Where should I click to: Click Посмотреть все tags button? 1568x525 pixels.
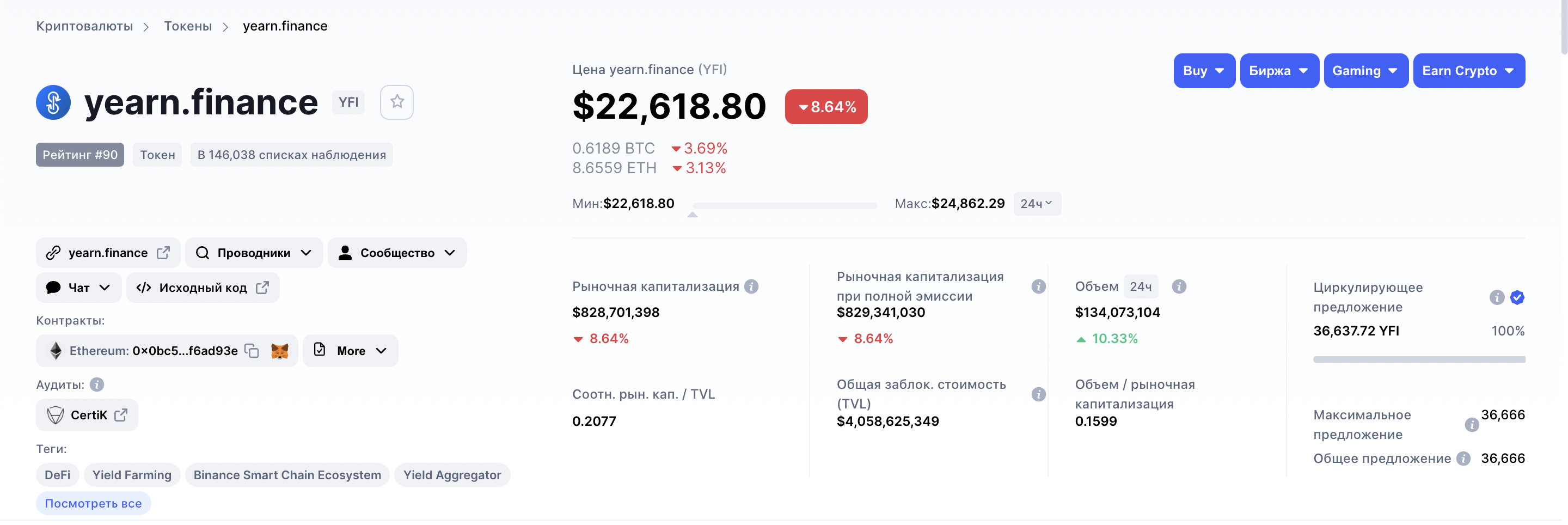(93, 503)
